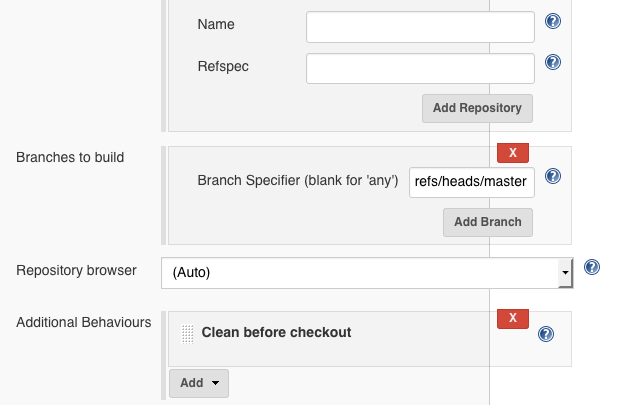Remove Clean before checkout behaviour
637x405 pixels.
click(x=513, y=318)
